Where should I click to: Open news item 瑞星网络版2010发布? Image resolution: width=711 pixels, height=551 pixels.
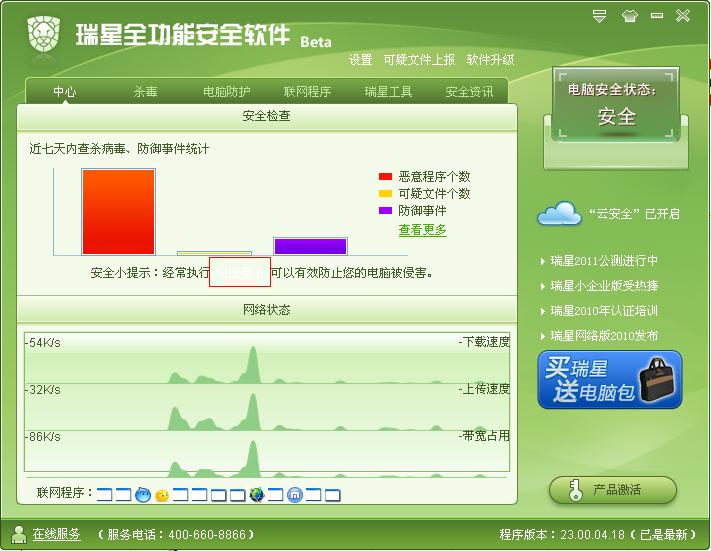(x=604, y=336)
